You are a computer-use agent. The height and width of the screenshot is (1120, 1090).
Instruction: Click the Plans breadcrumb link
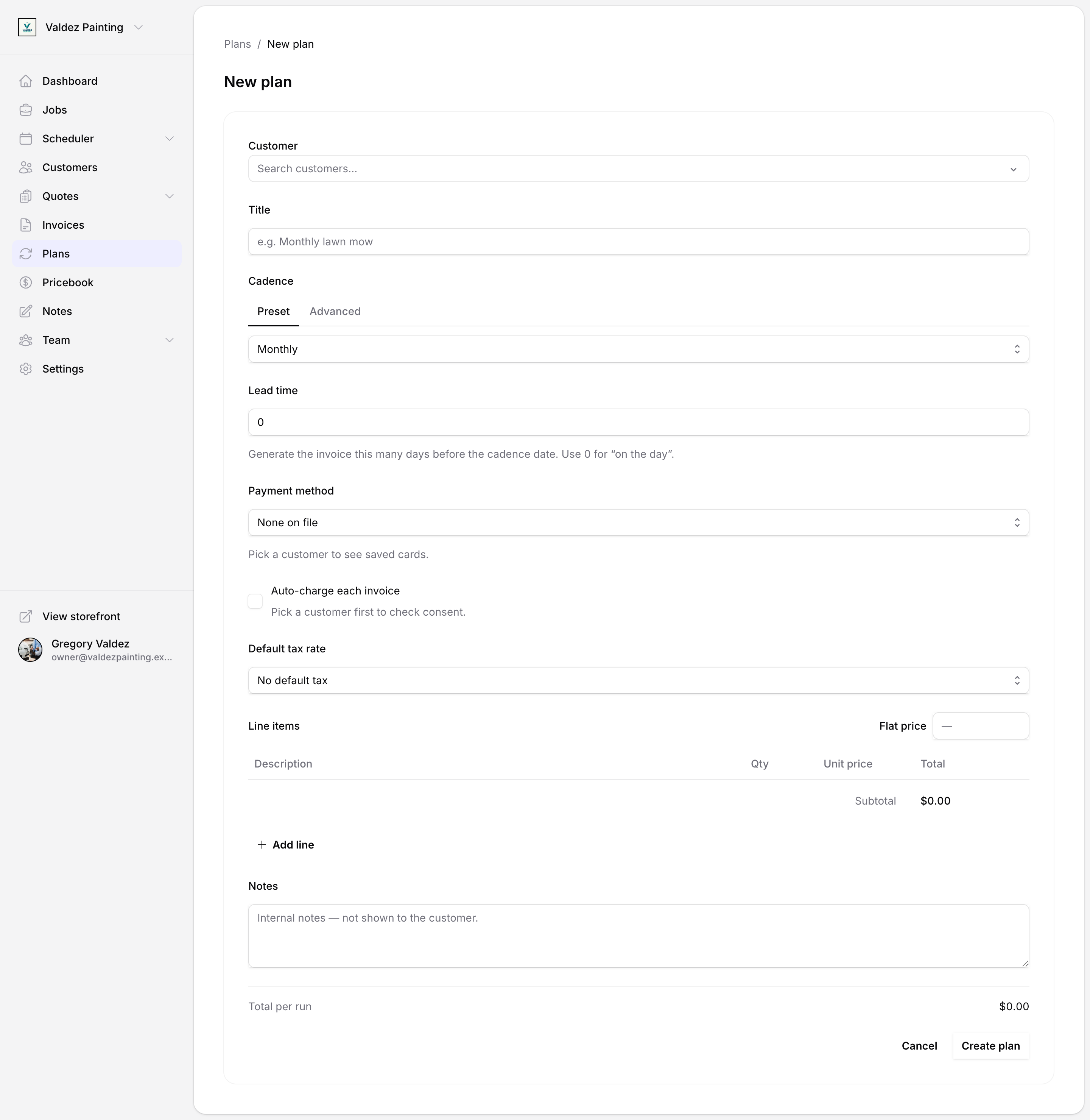tap(237, 44)
